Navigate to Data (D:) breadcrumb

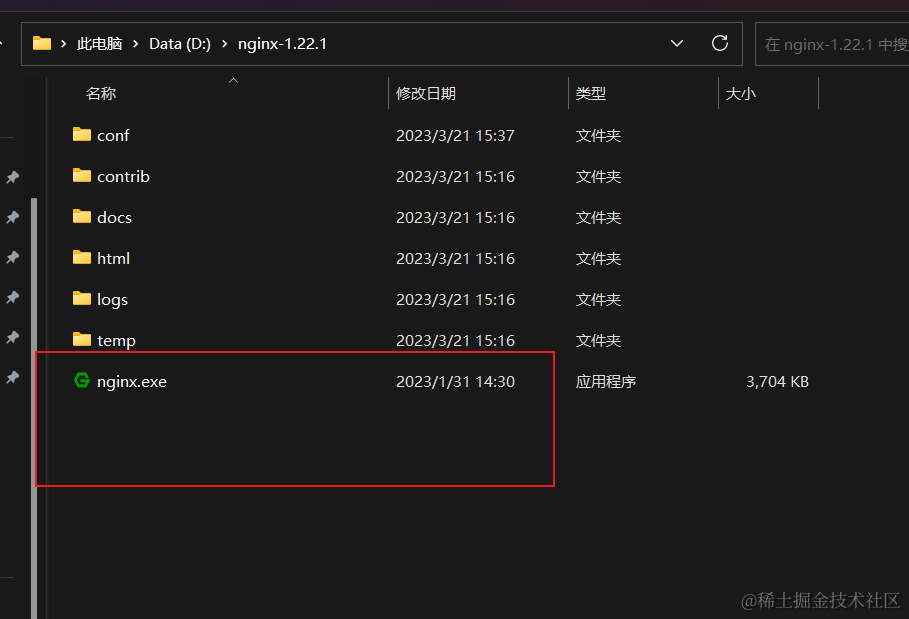tap(180, 44)
